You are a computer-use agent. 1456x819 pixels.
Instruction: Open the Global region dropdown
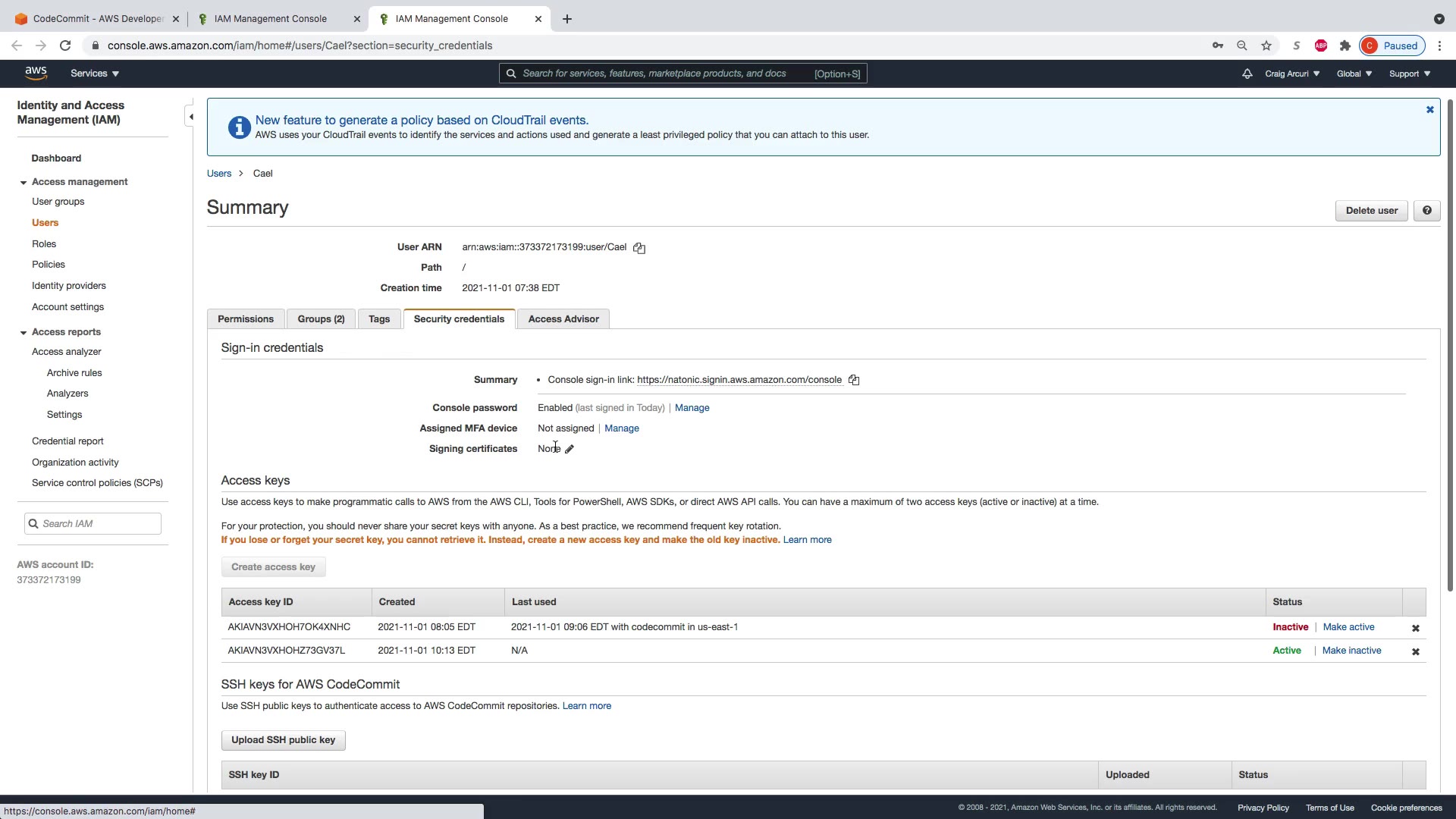pyautogui.click(x=1354, y=74)
